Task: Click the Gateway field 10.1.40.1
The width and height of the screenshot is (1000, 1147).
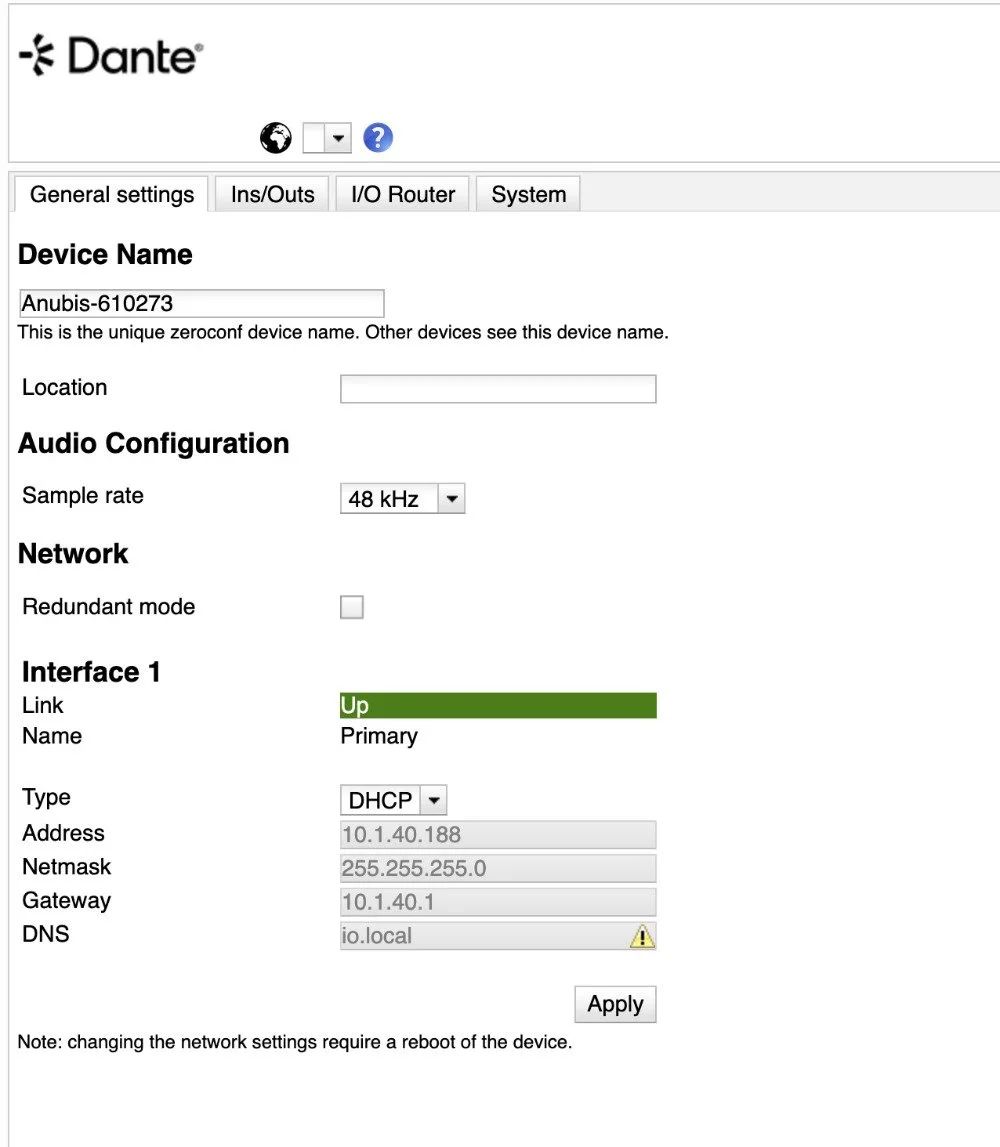Action: tap(498, 902)
